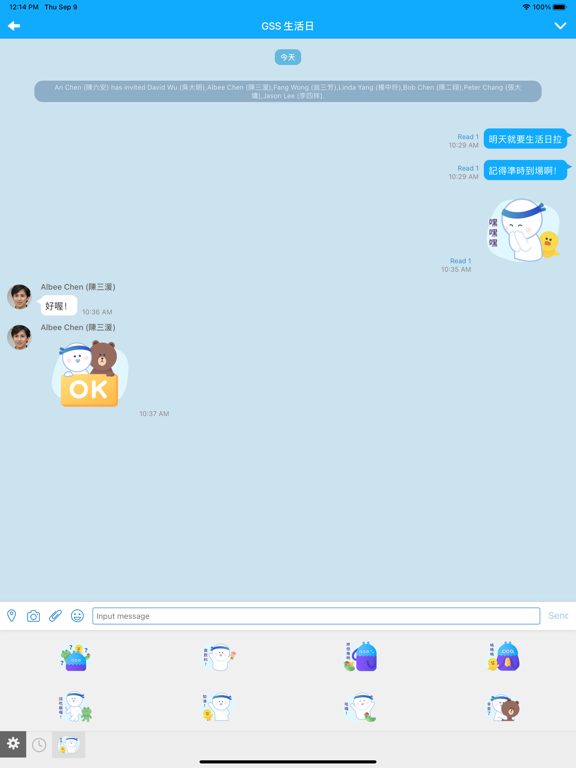Image resolution: width=576 pixels, height=768 pixels.
Task: Tap the 今天 date label
Action: 288,57
